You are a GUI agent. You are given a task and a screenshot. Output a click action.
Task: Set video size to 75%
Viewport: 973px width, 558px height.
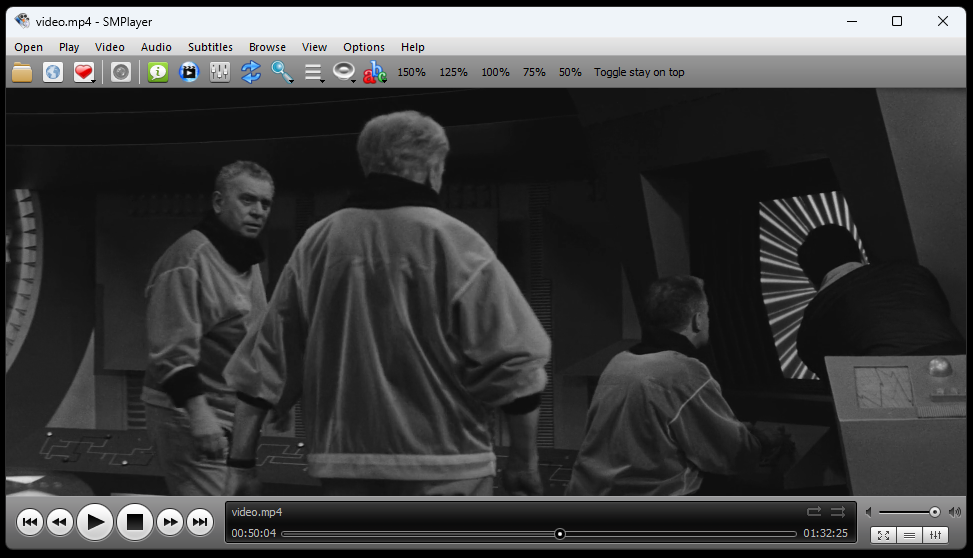pos(534,72)
